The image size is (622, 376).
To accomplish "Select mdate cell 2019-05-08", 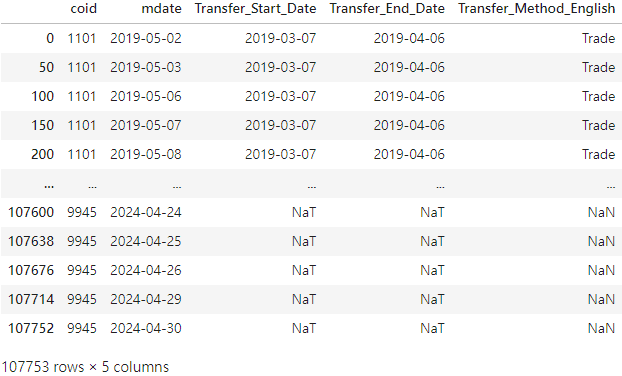I will tap(146, 154).
